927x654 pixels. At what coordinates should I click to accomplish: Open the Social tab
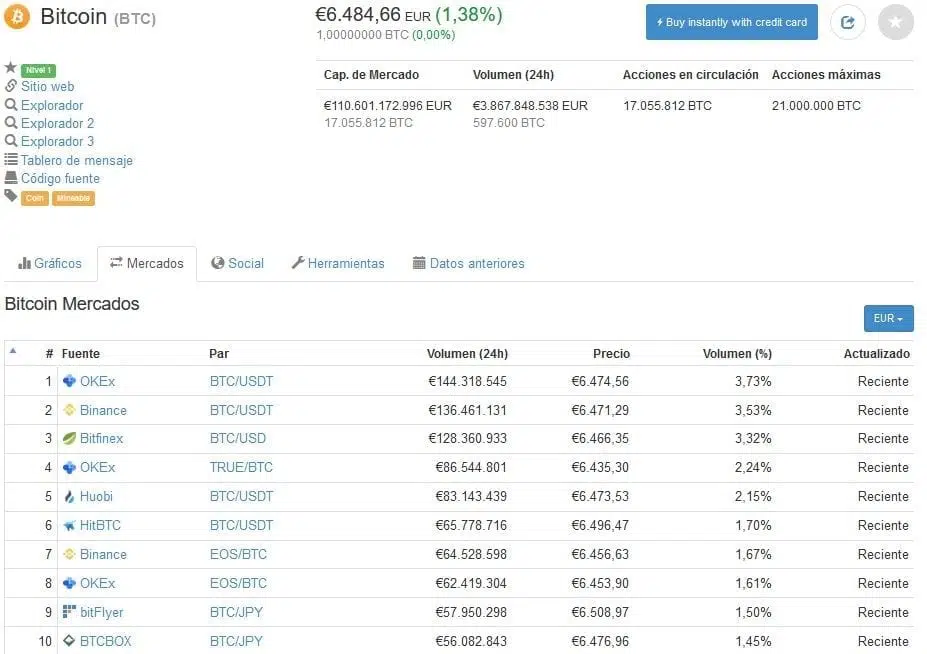point(238,263)
